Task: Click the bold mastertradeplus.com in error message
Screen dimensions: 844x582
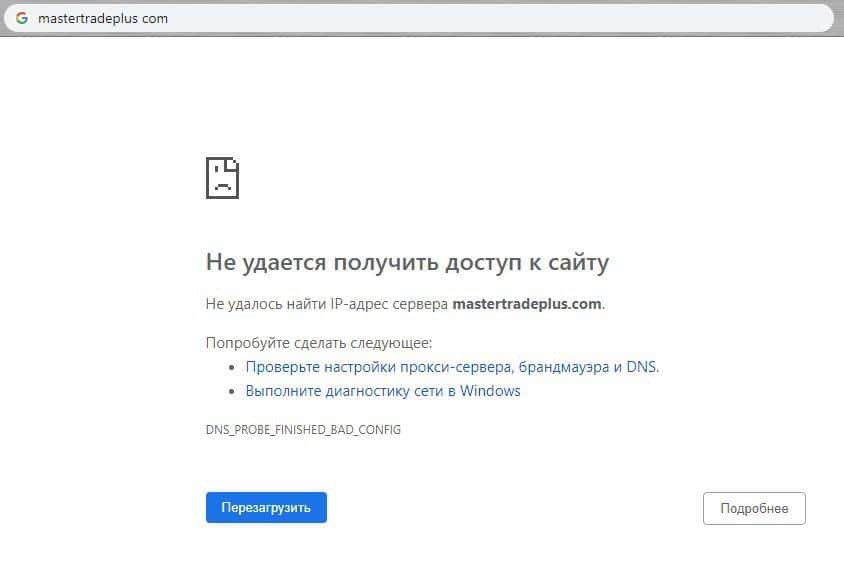Action: [527, 304]
